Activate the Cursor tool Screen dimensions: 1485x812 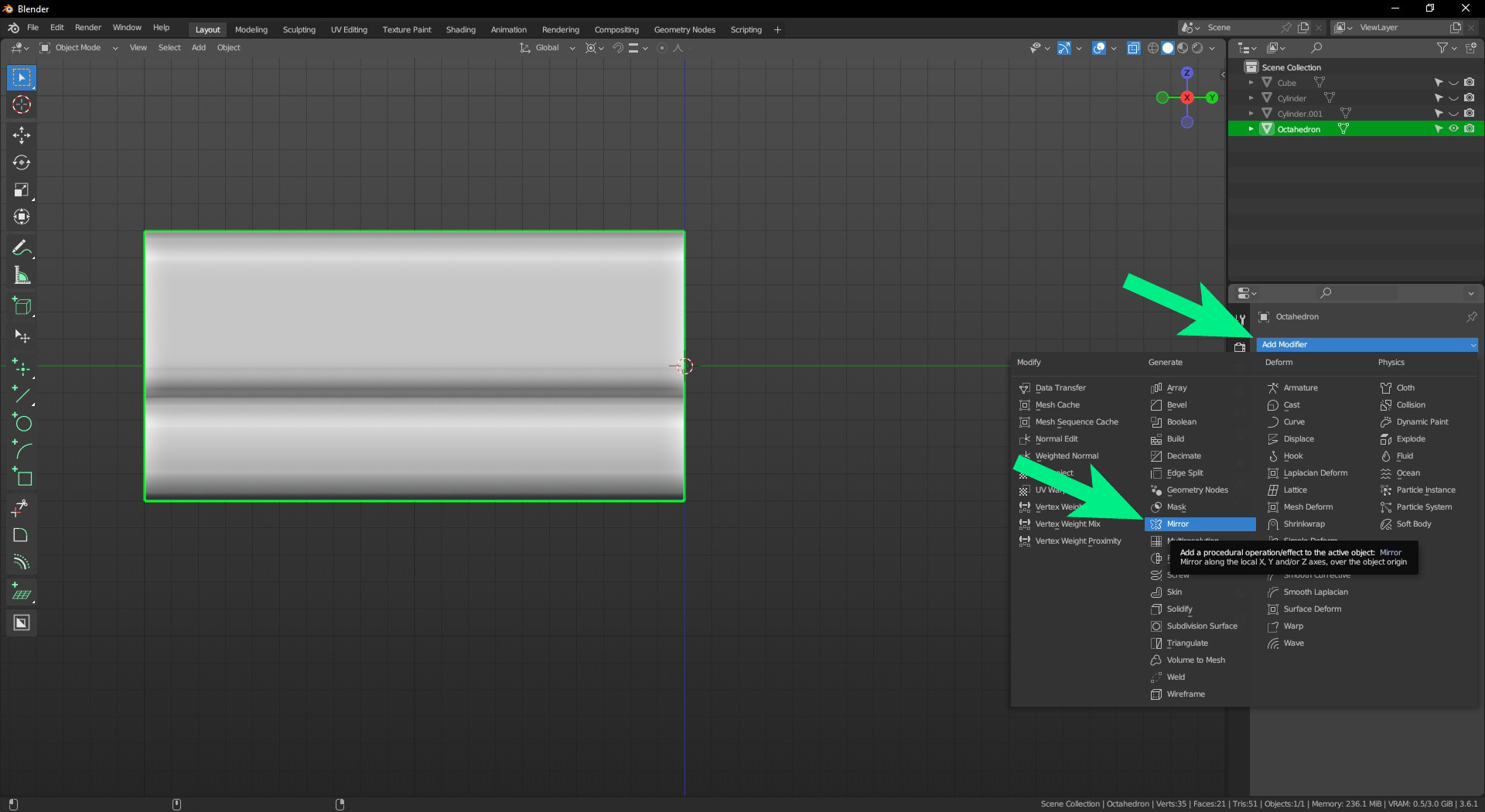pos(22,105)
